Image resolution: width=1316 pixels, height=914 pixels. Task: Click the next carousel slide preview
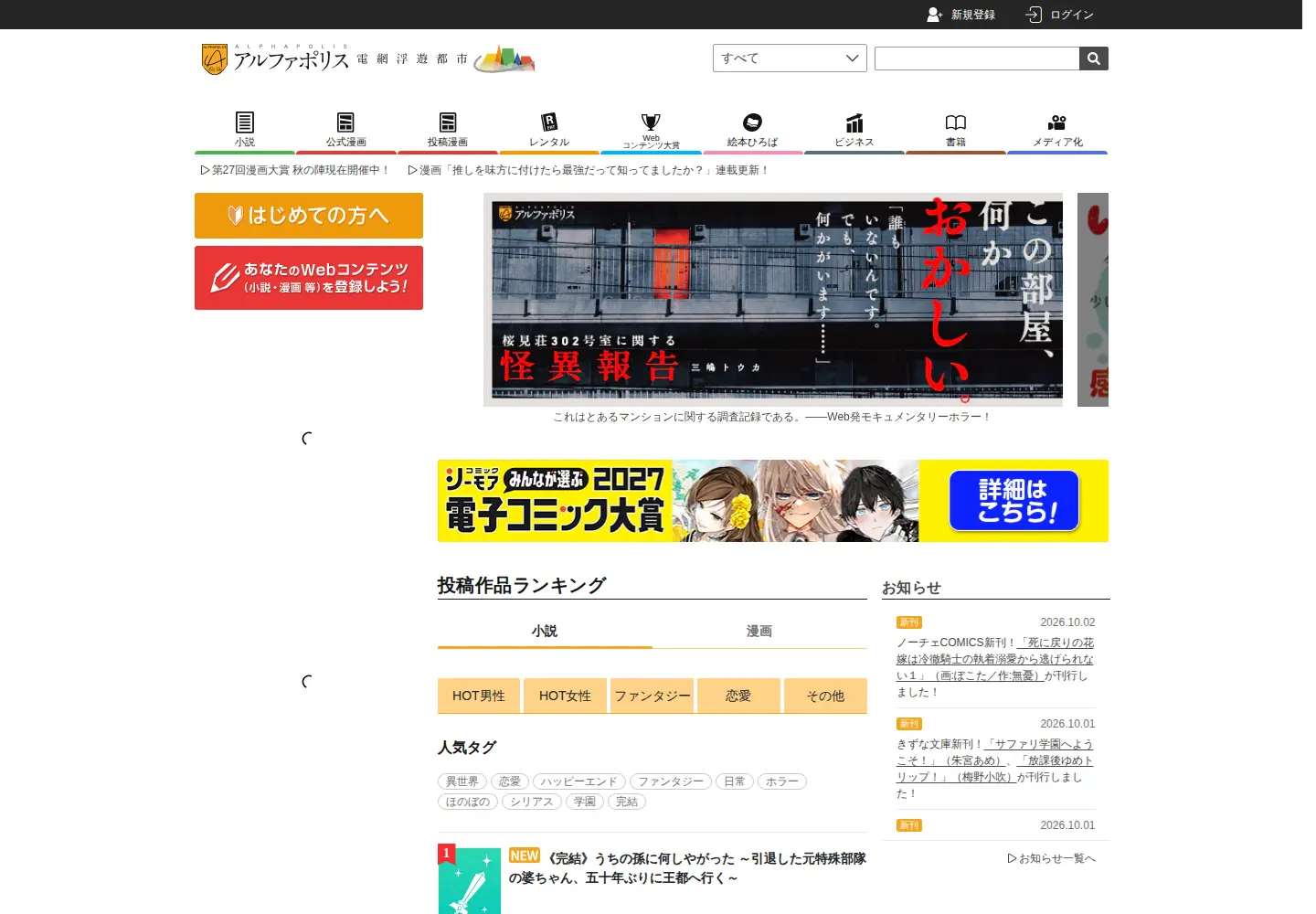pos(1093,299)
